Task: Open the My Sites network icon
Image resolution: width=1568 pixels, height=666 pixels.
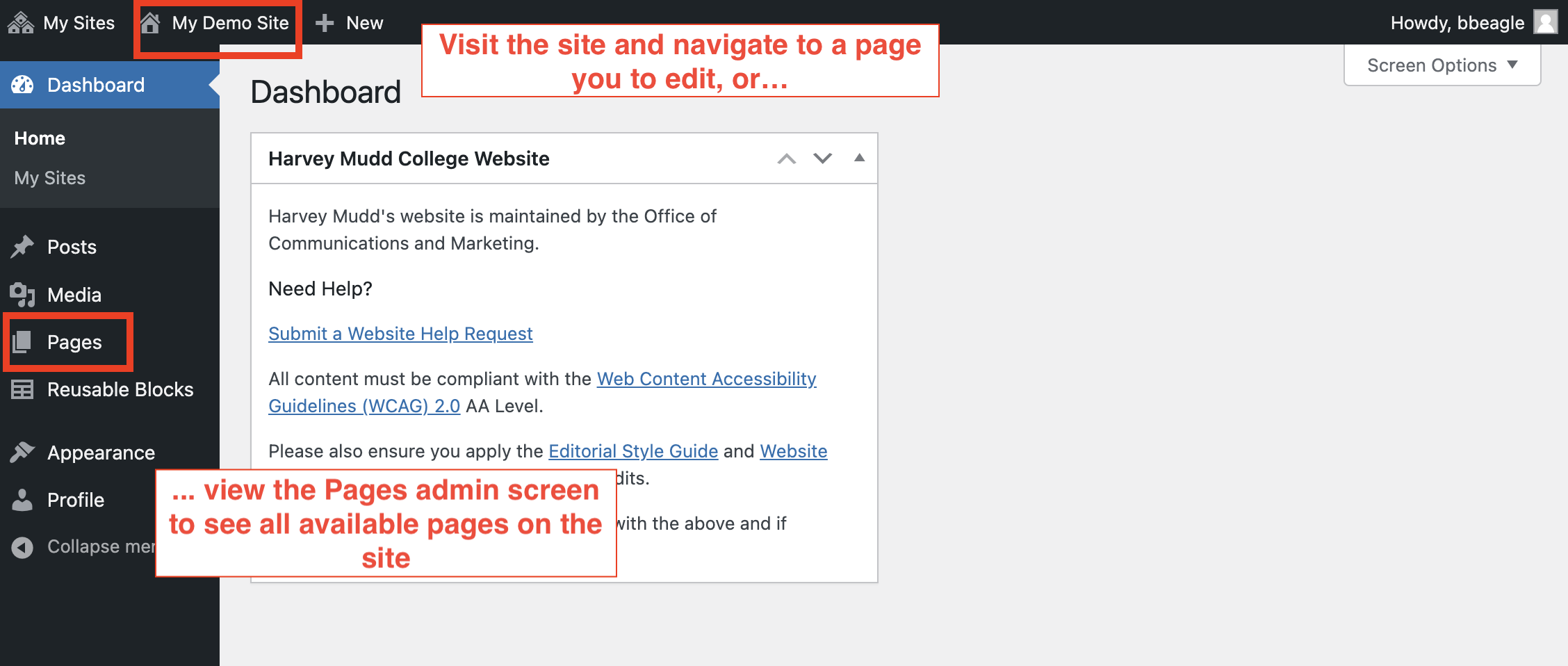Action: 21,23
